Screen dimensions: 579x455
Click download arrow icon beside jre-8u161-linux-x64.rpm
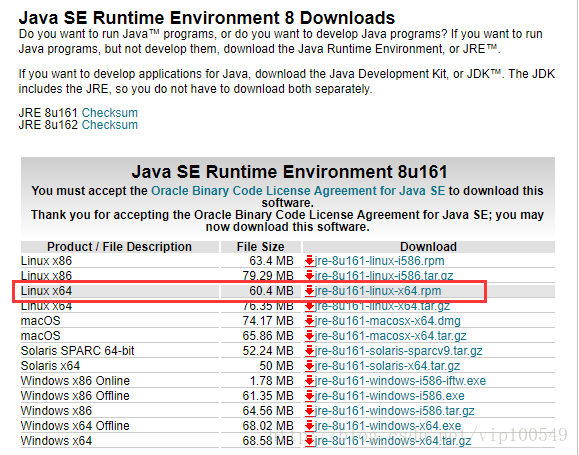click(309, 291)
